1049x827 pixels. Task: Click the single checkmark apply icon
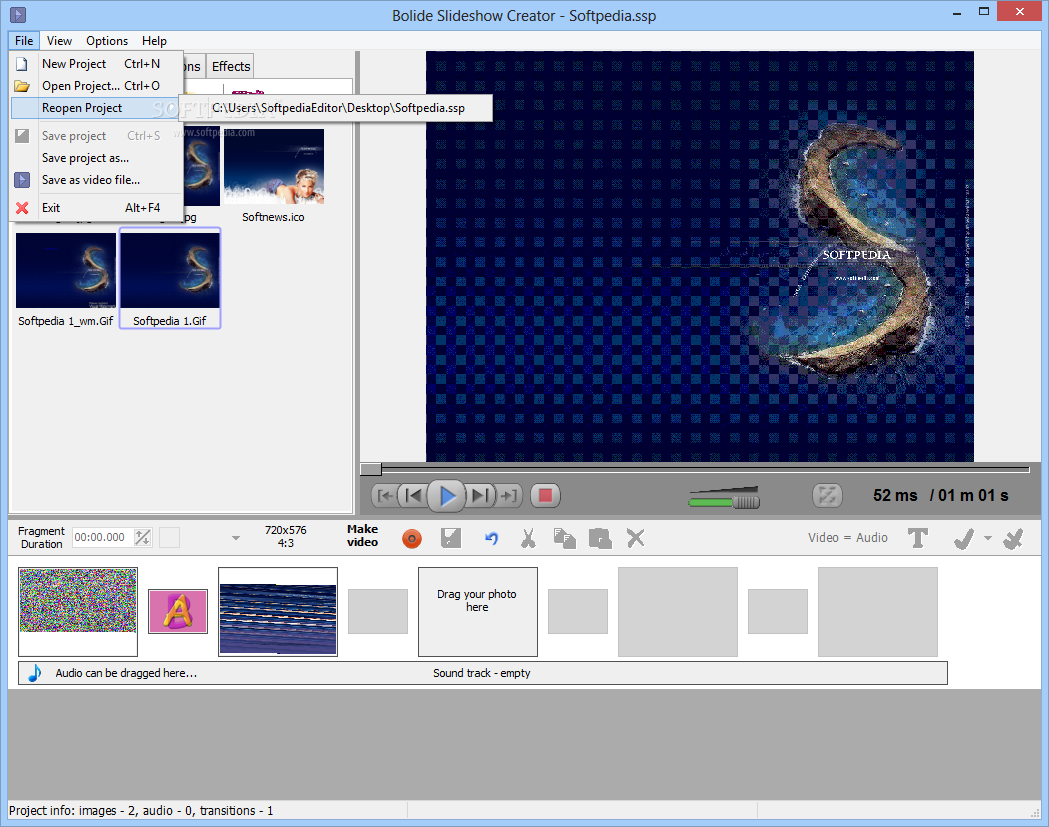click(963, 539)
